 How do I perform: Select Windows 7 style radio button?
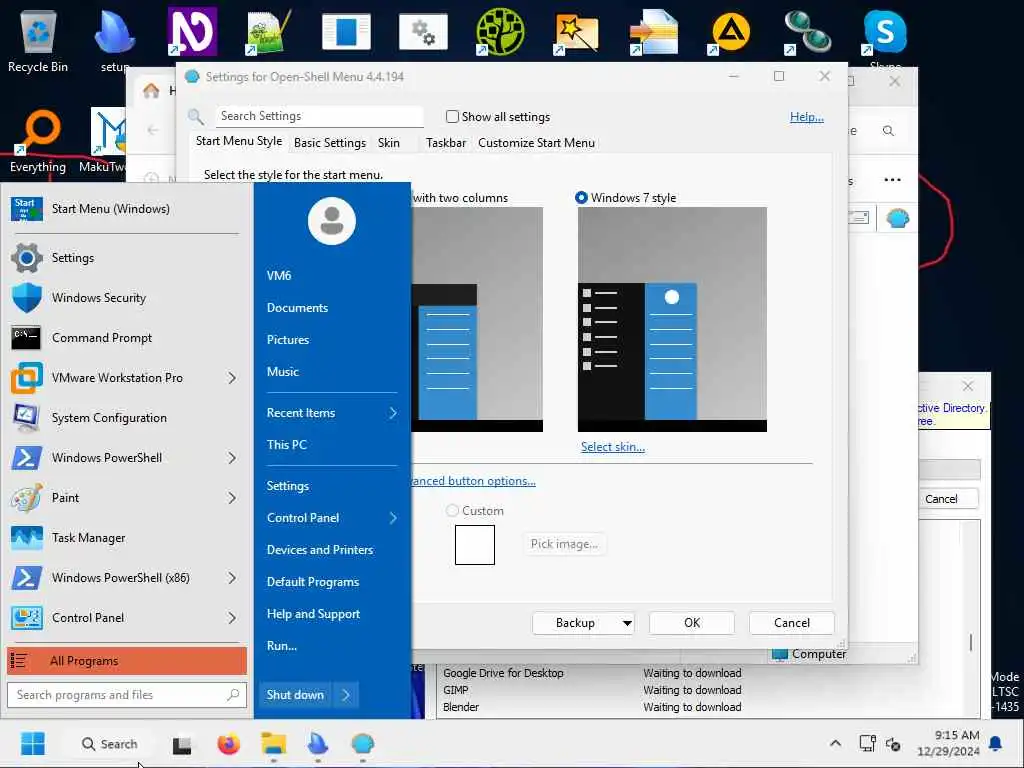[x=581, y=197]
